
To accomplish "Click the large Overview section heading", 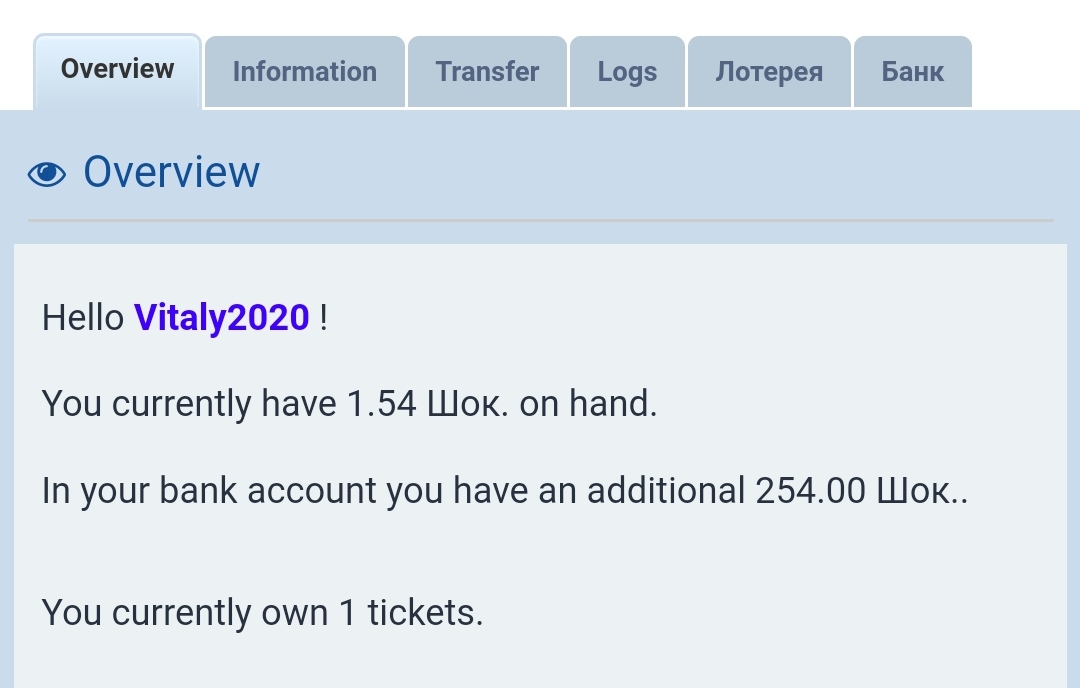I will [171, 172].
